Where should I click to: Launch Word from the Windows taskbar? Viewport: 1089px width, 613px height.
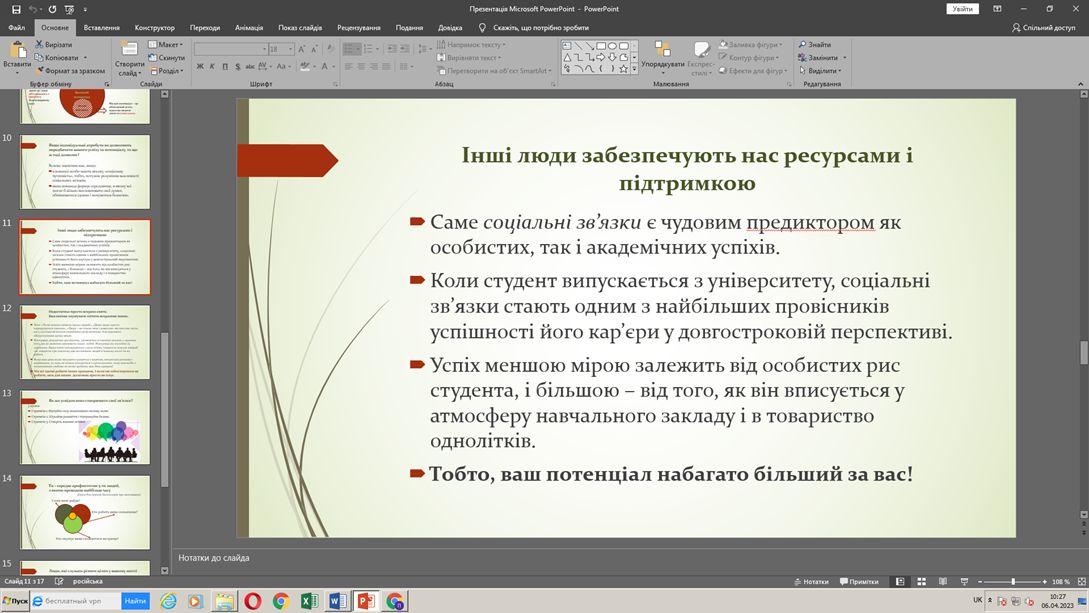point(338,601)
